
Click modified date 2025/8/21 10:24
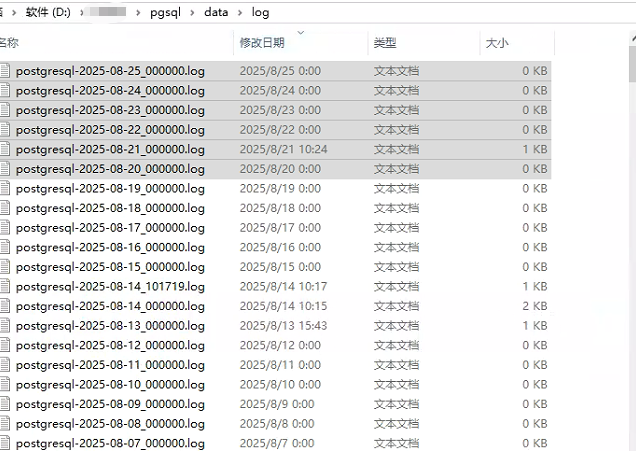[x=284, y=149]
